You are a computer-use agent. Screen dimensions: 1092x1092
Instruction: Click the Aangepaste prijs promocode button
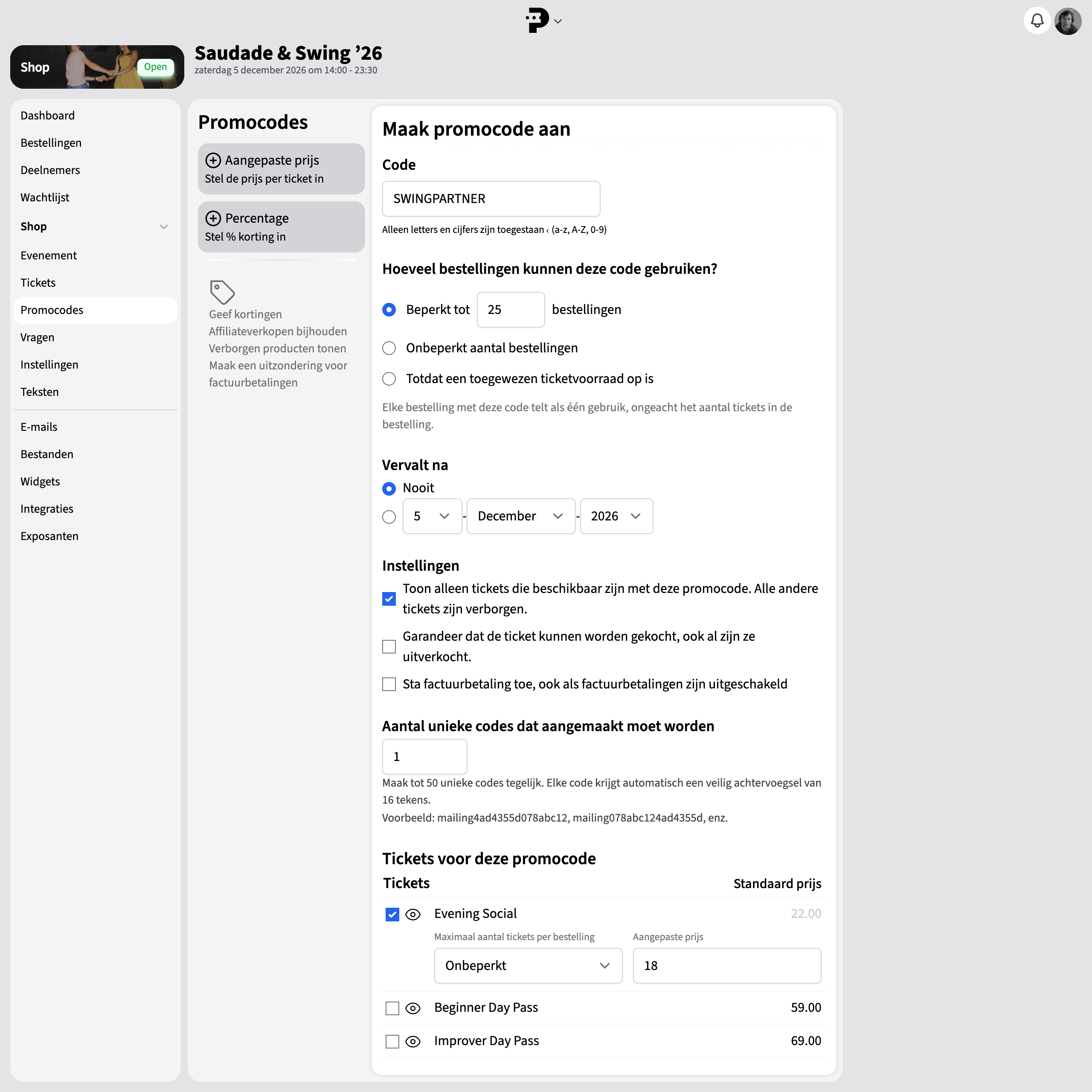coord(282,169)
